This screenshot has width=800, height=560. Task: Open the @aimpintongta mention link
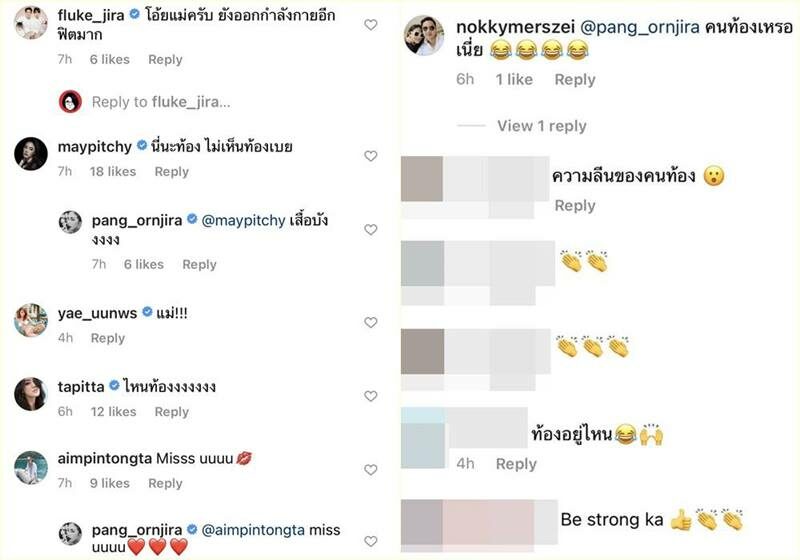click(253, 530)
